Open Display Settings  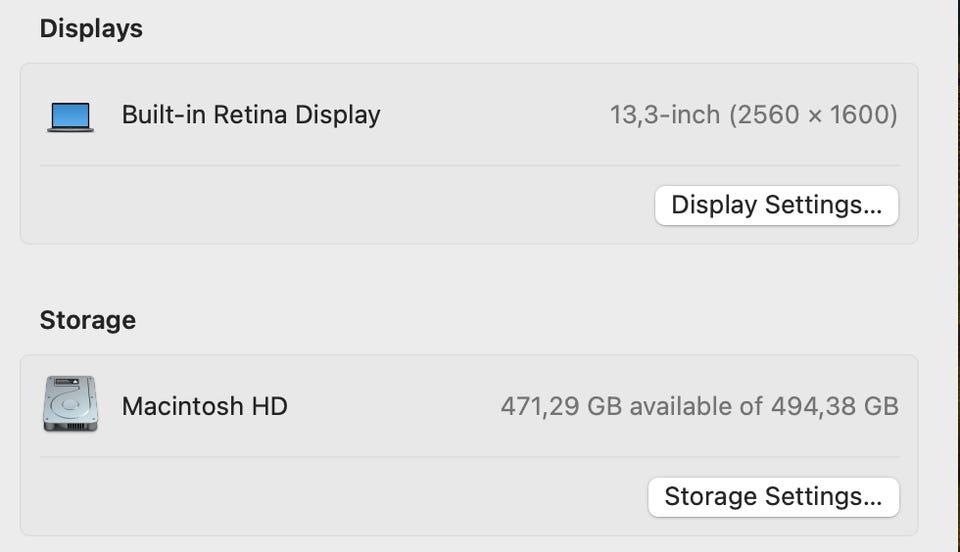[776, 205]
